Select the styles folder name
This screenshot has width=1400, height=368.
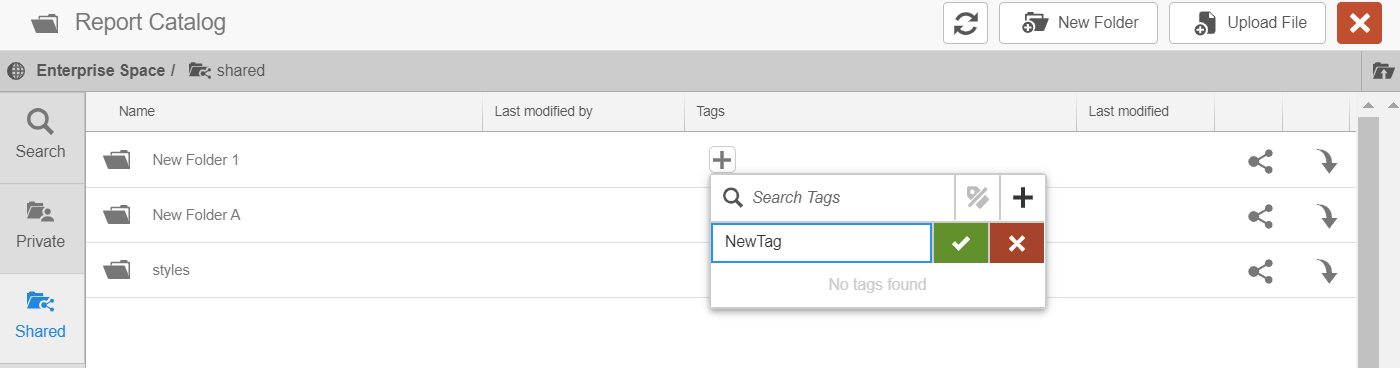[171, 269]
